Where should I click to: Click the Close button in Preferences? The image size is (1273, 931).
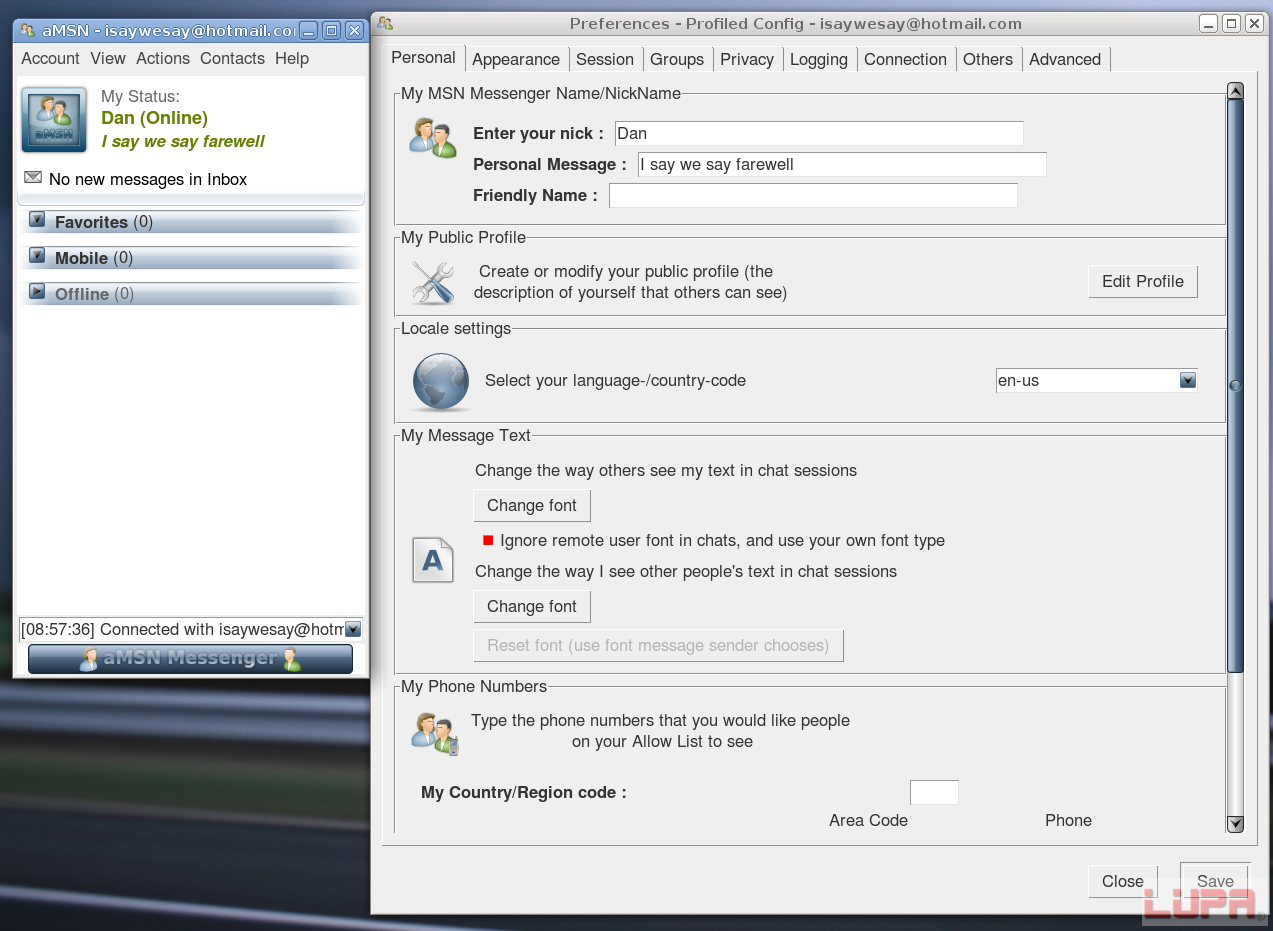click(1123, 881)
